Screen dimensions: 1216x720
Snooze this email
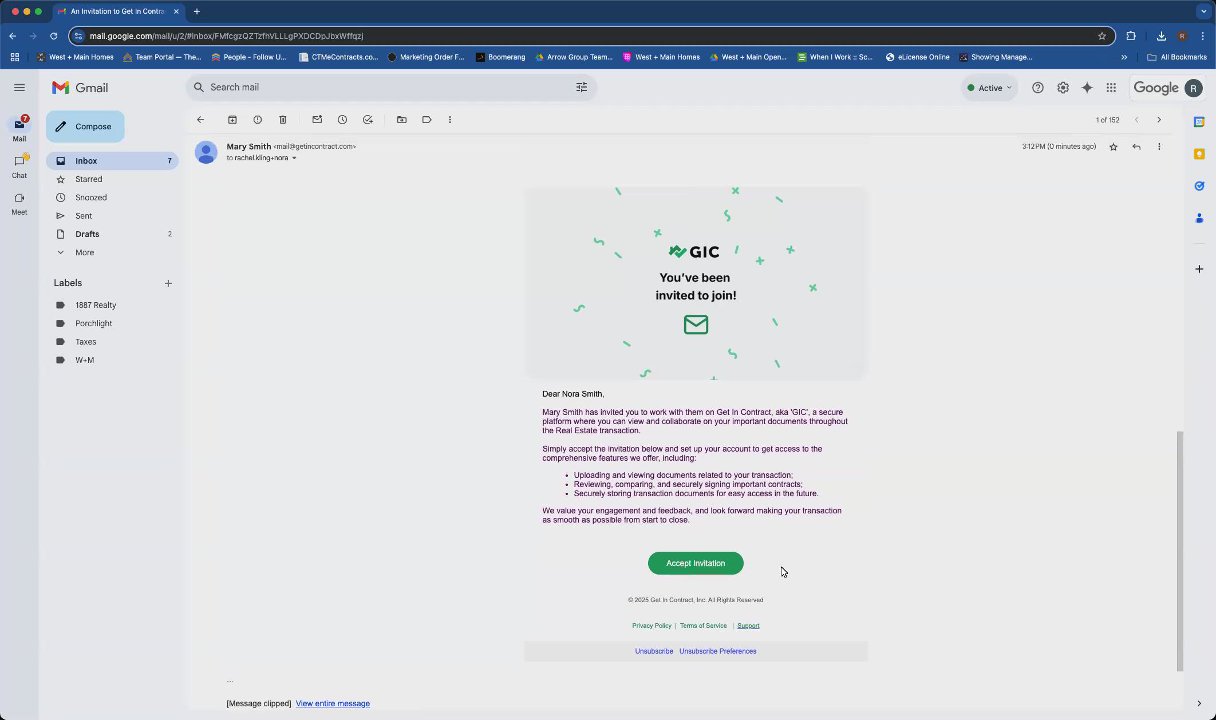342,120
